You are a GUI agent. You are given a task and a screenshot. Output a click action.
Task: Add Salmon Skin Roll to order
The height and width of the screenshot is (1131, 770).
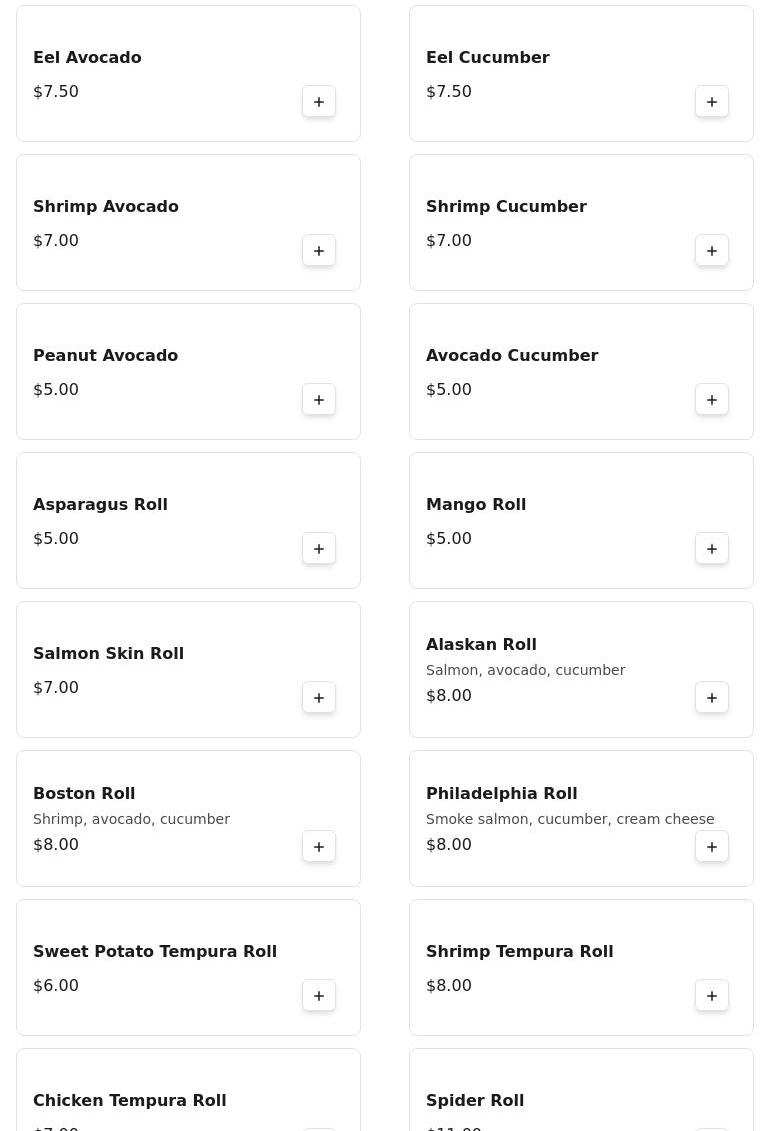(319, 698)
